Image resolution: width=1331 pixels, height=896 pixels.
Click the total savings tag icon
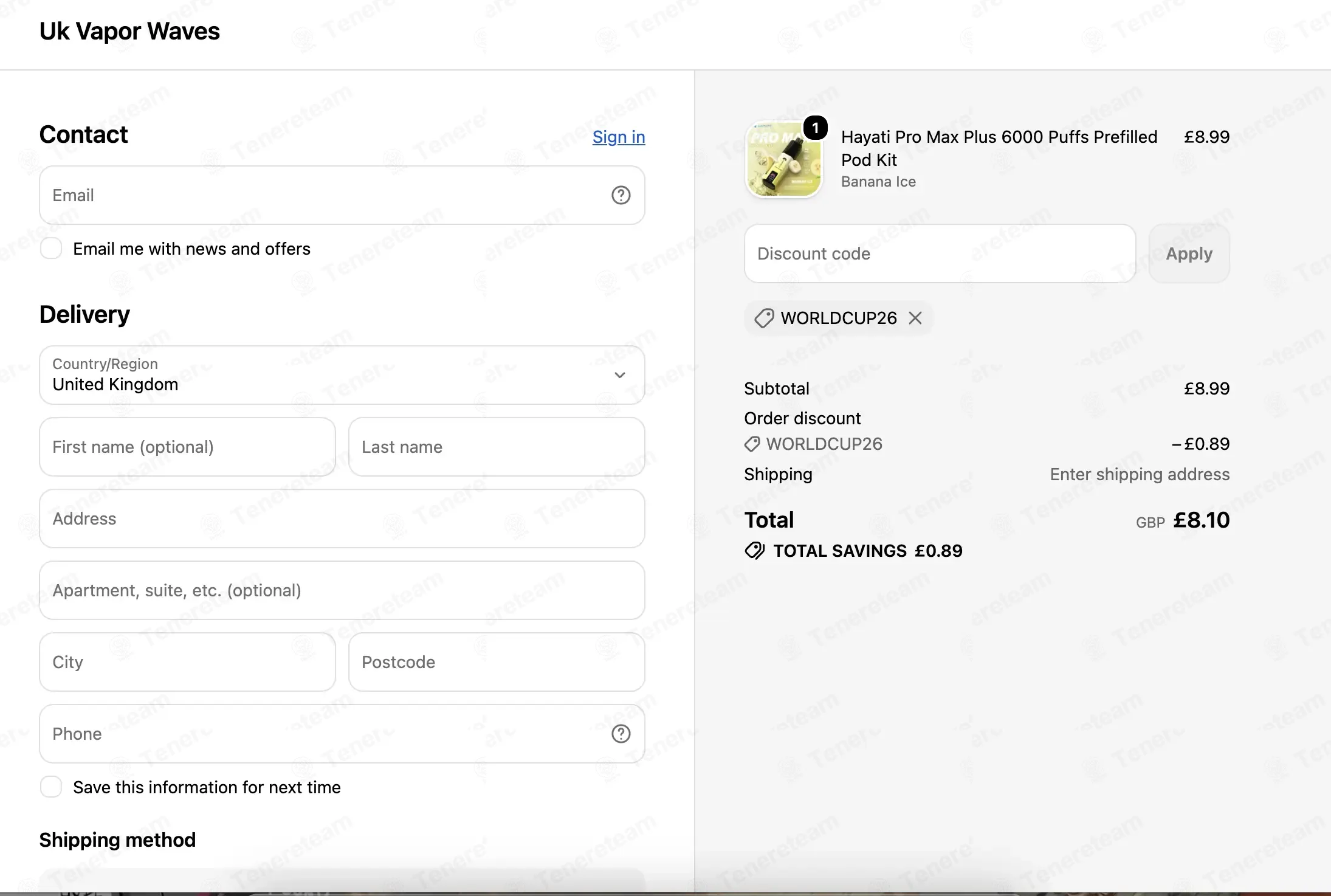754,551
